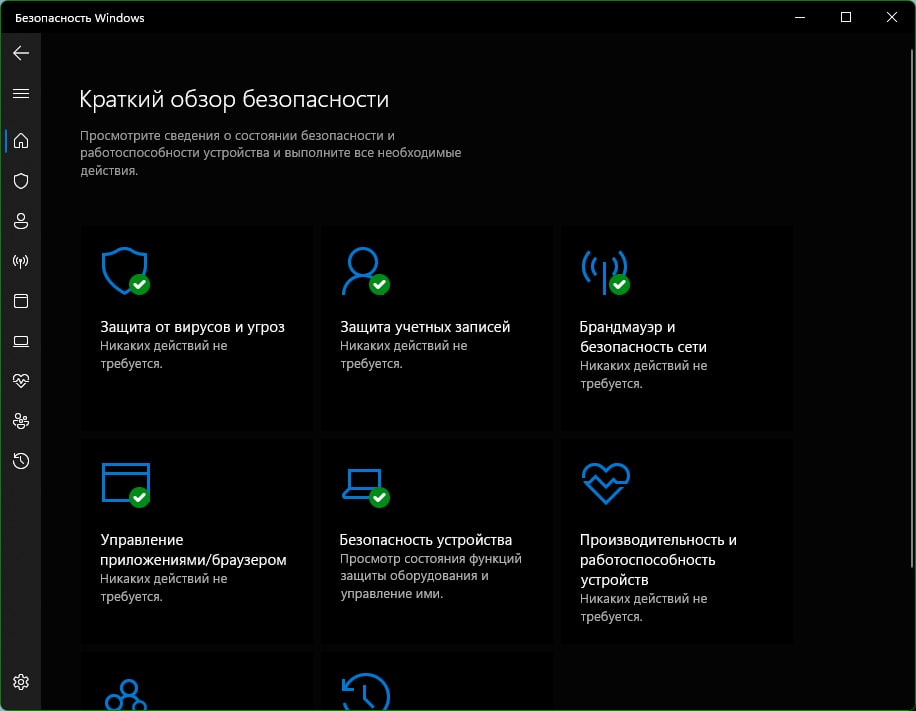Screen dimensions: 916x711
Task: Open firewall and network sidebar icon
Action: [x=21, y=261]
